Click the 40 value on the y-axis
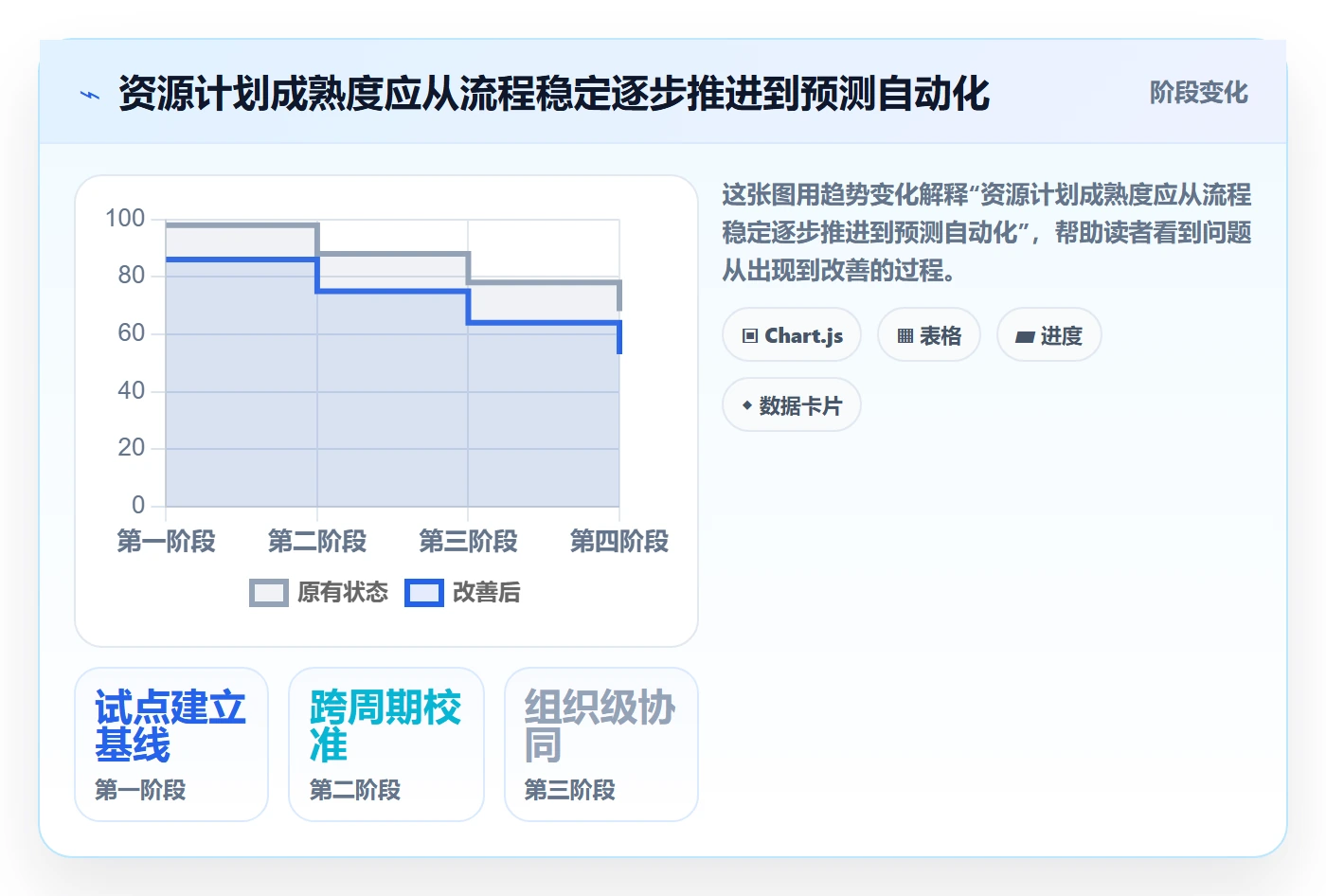 (132, 391)
